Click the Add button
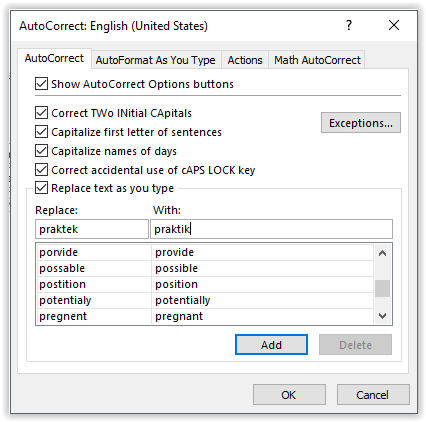Image resolution: width=426 pixels, height=422 pixels. coord(271,345)
